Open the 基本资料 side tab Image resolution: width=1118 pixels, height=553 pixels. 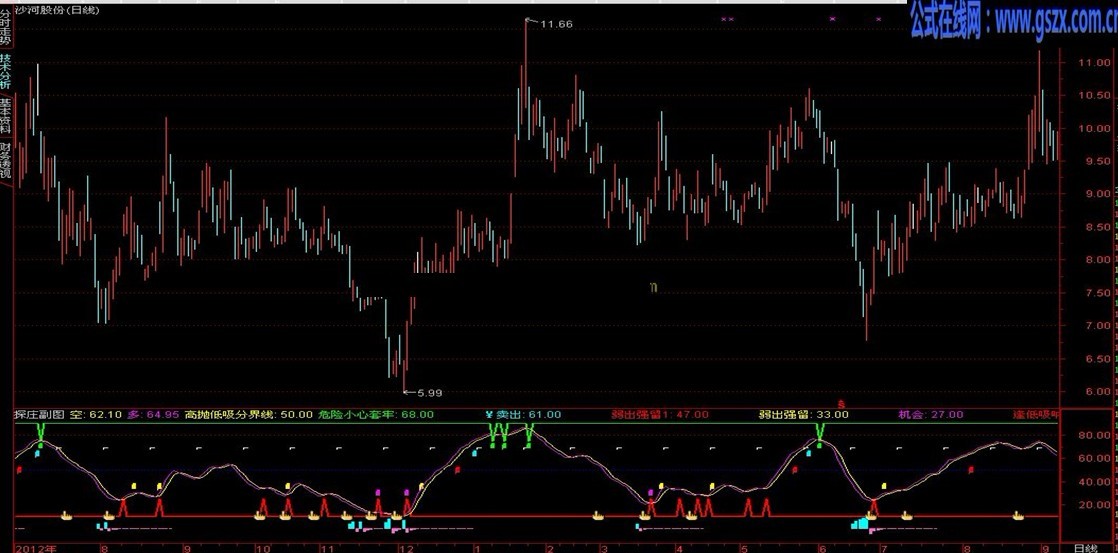point(6,115)
